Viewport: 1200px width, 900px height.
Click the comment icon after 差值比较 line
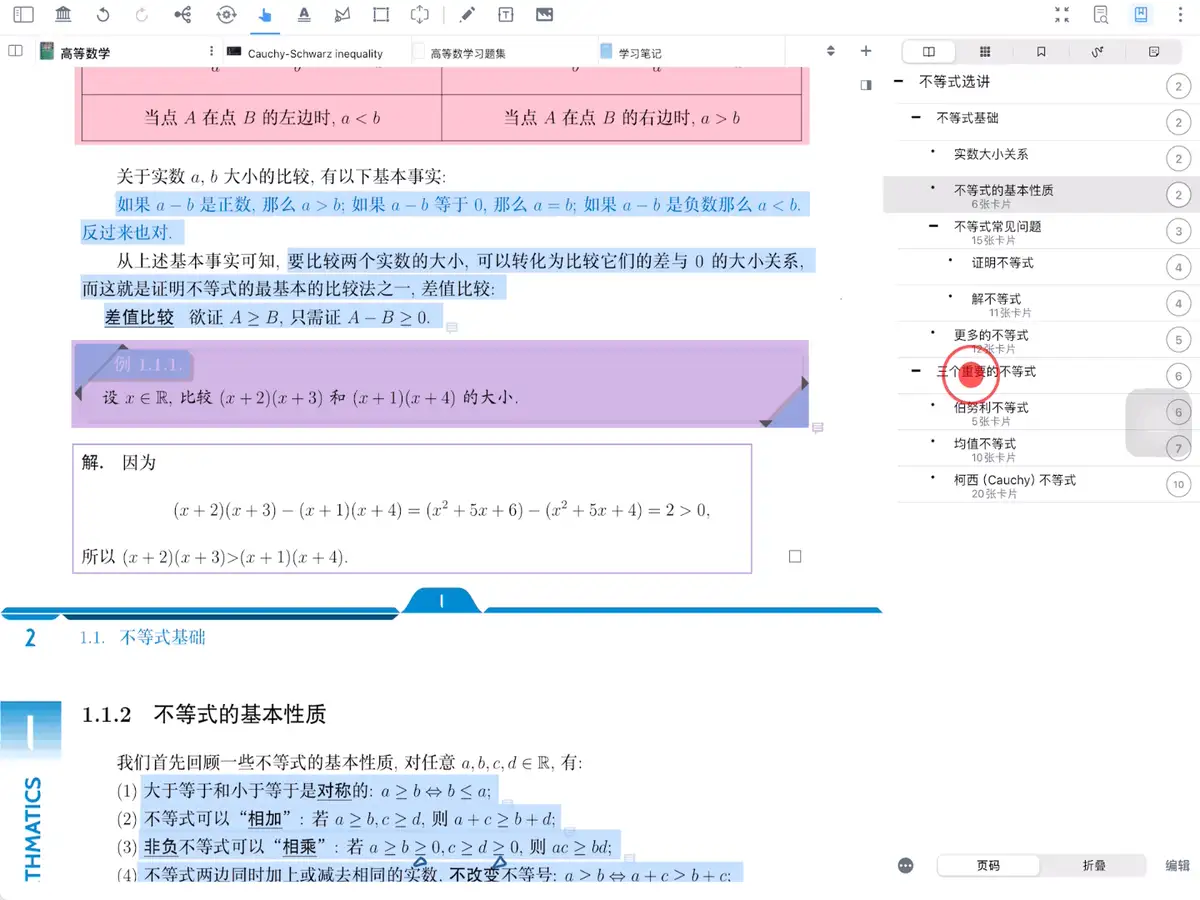tap(452, 328)
